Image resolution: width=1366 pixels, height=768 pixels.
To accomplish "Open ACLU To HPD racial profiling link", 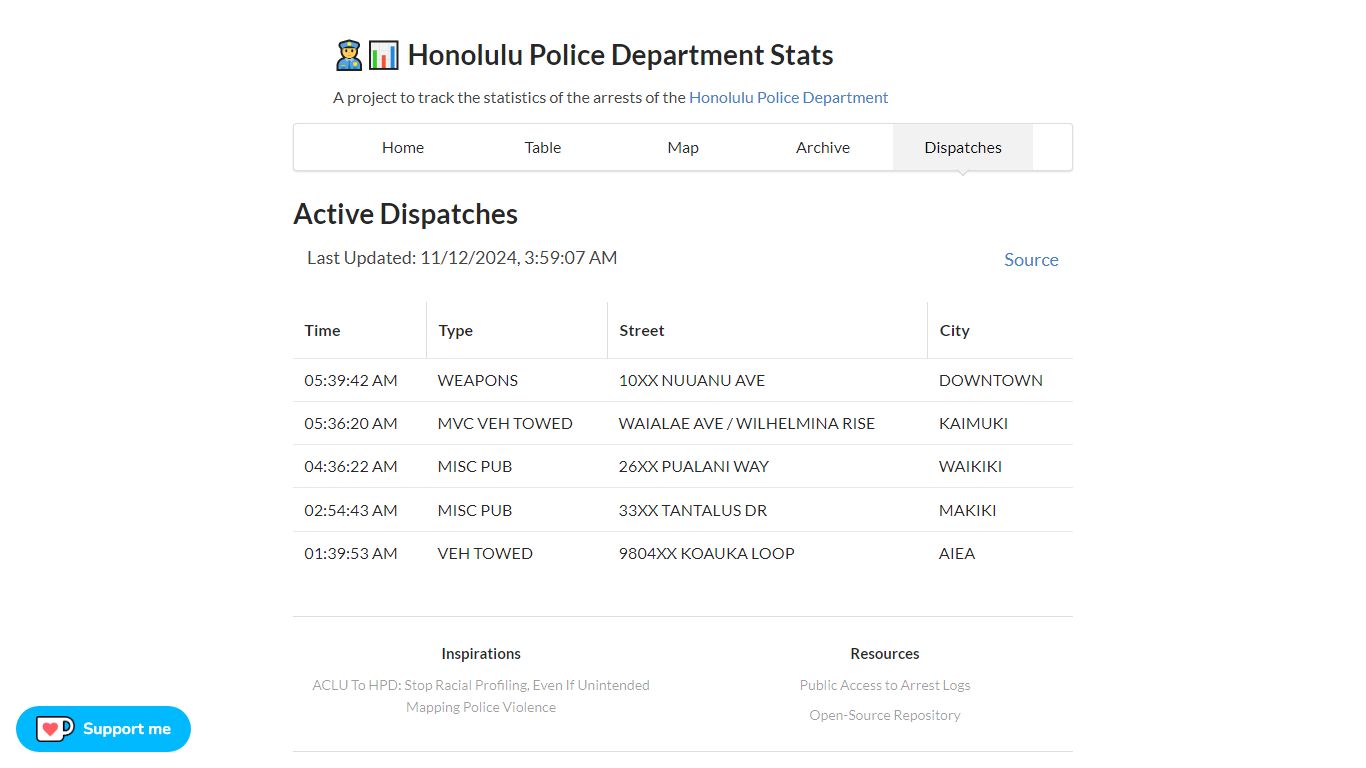I will [x=481, y=685].
